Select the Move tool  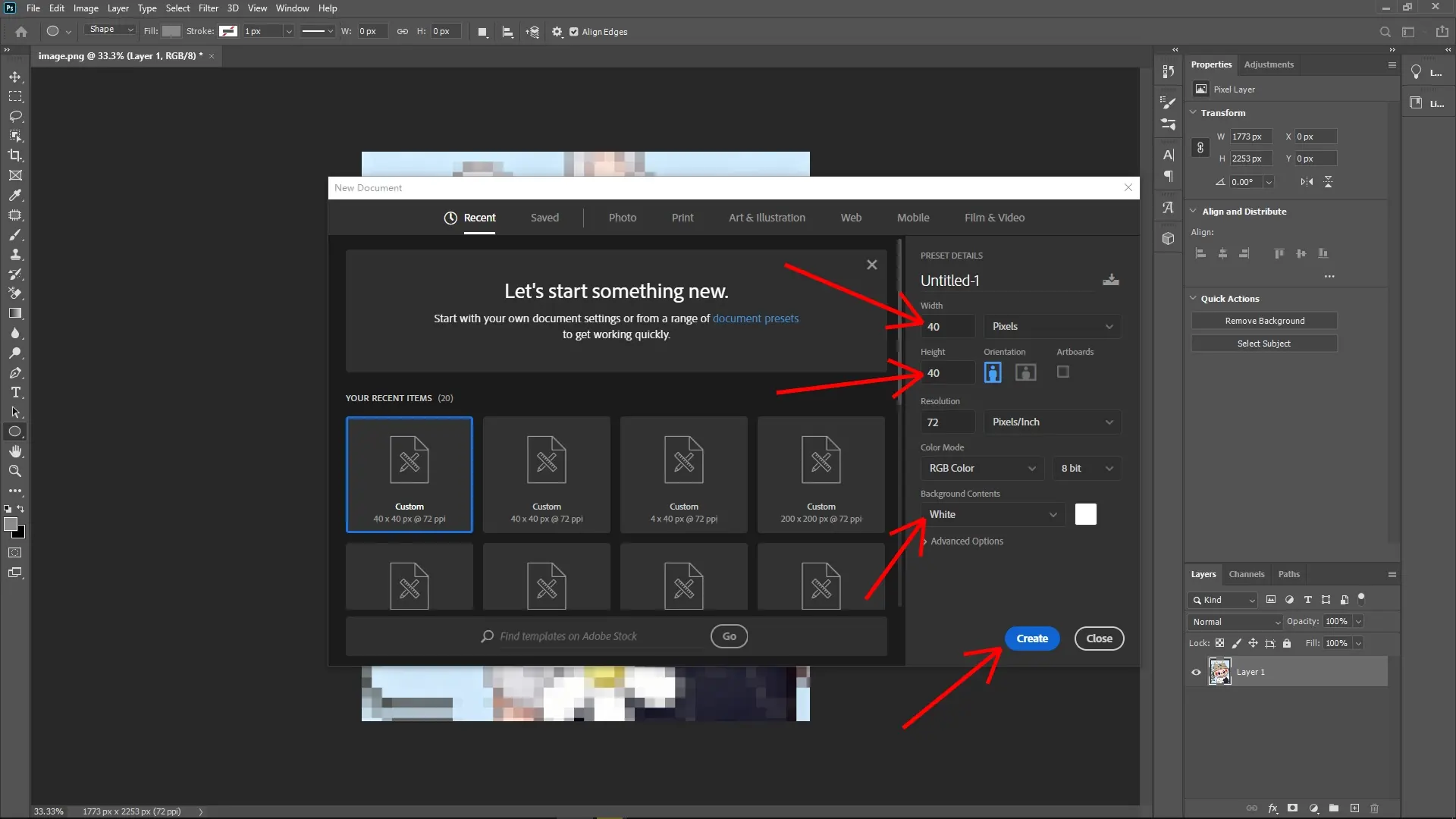tap(15, 77)
